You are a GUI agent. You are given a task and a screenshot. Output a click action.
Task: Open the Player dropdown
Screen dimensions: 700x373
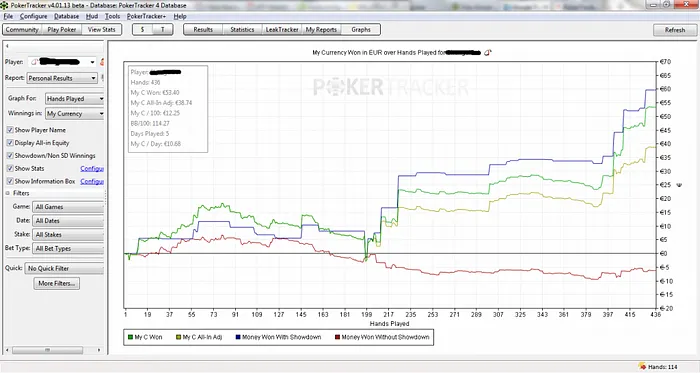pos(62,62)
